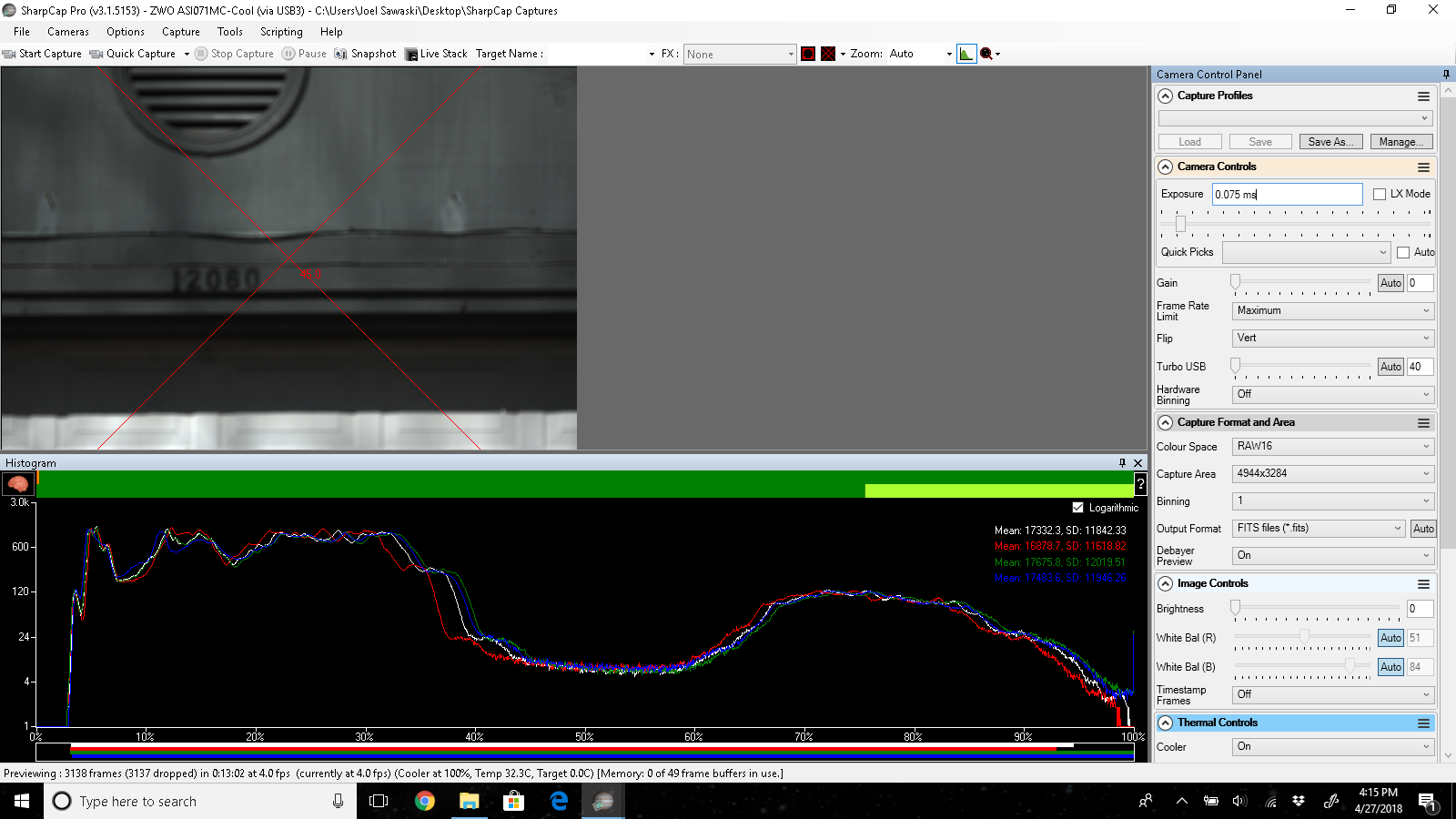Viewport: 1456px width, 819px height.
Task: Close the Histogram panel
Action: tap(1137, 462)
